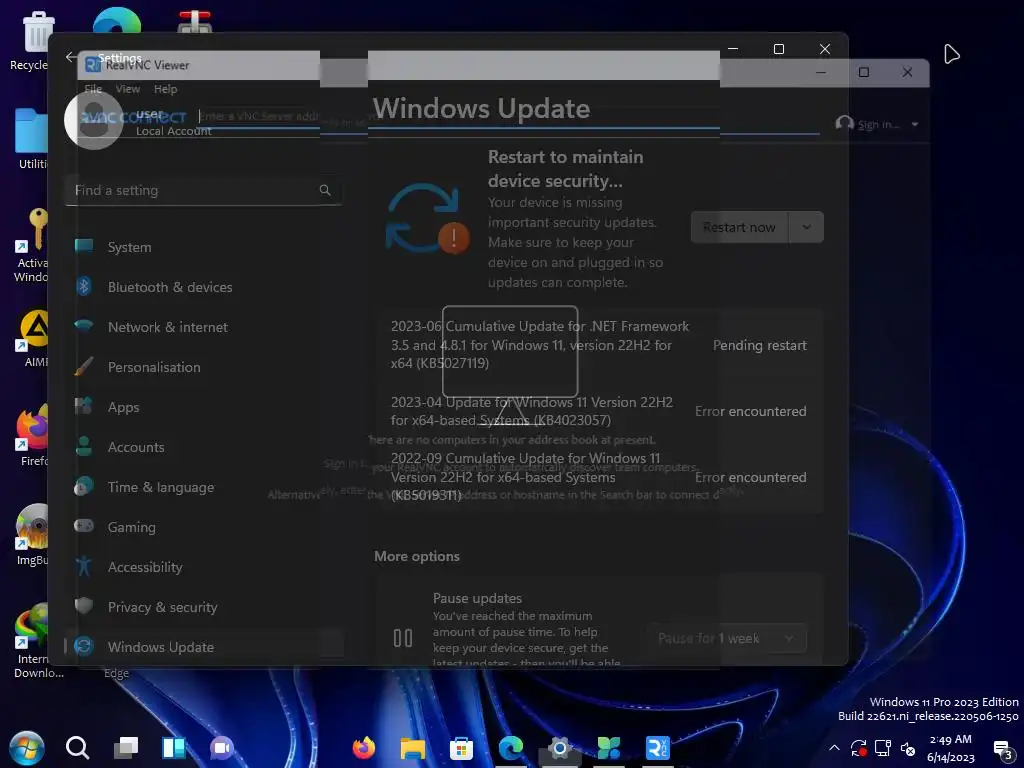The width and height of the screenshot is (1024, 768).
Task: Switch to RealVNC Viewer in the taskbar
Action: tap(658, 748)
